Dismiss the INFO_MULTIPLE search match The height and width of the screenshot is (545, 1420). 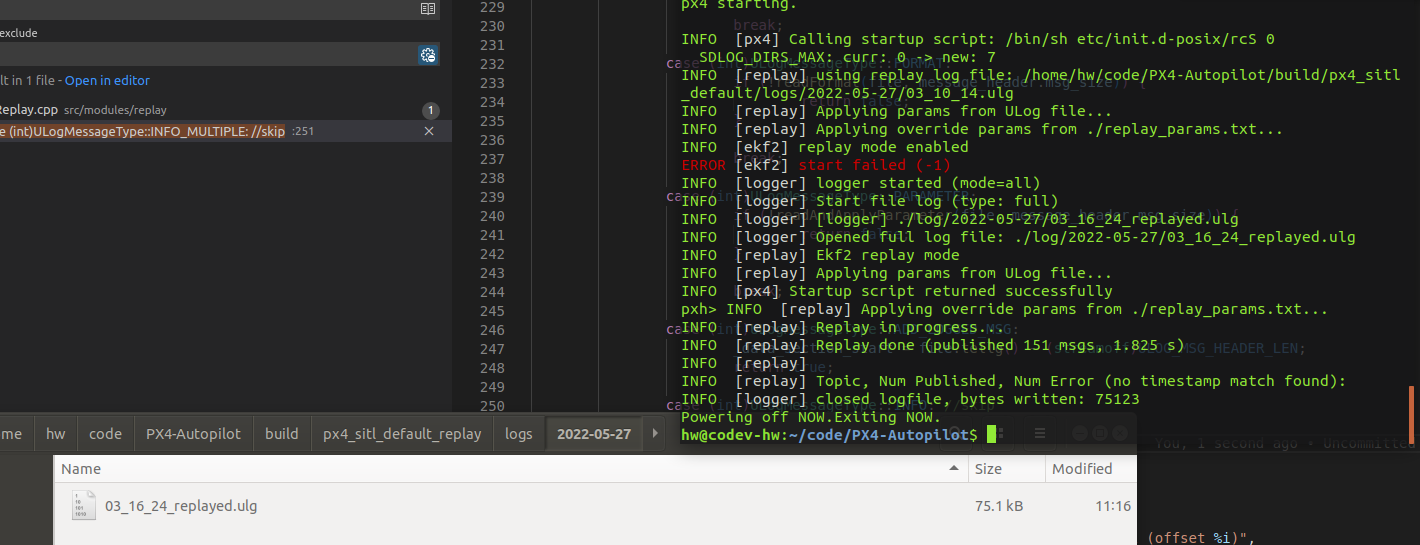click(x=429, y=131)
